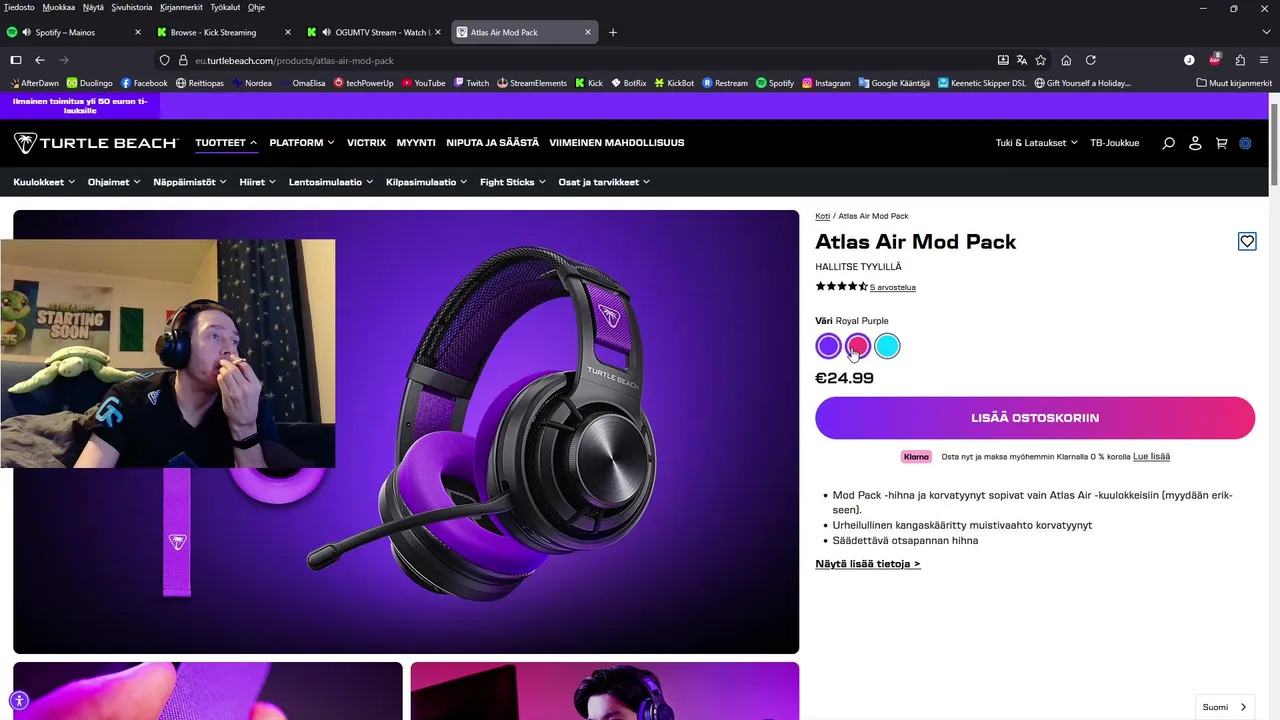Click the 5 arvostelua reviews link
Screen dimensions: 1280x720
click(x=893, y=287)
